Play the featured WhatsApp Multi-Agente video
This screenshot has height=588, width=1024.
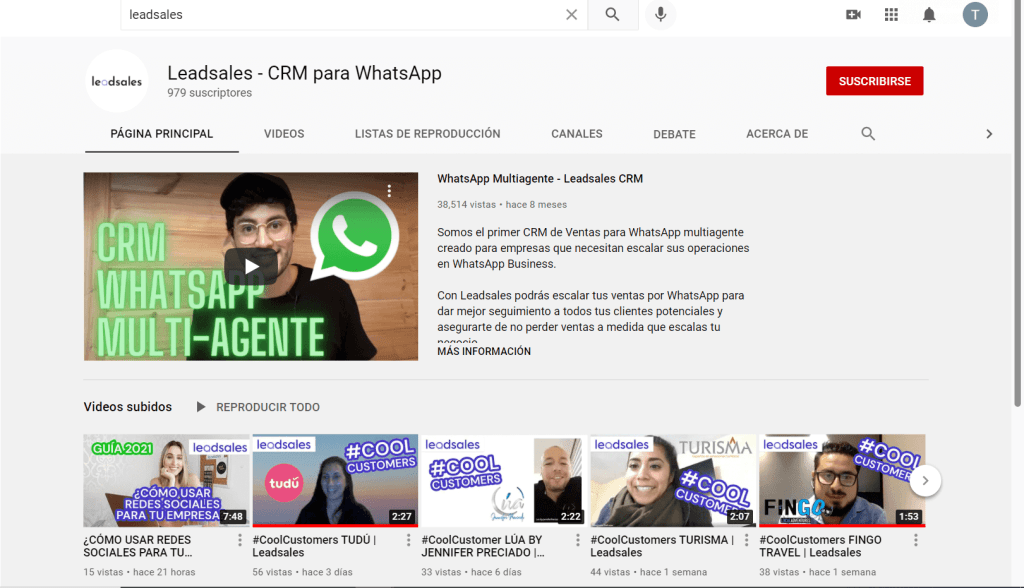point(251,267)
